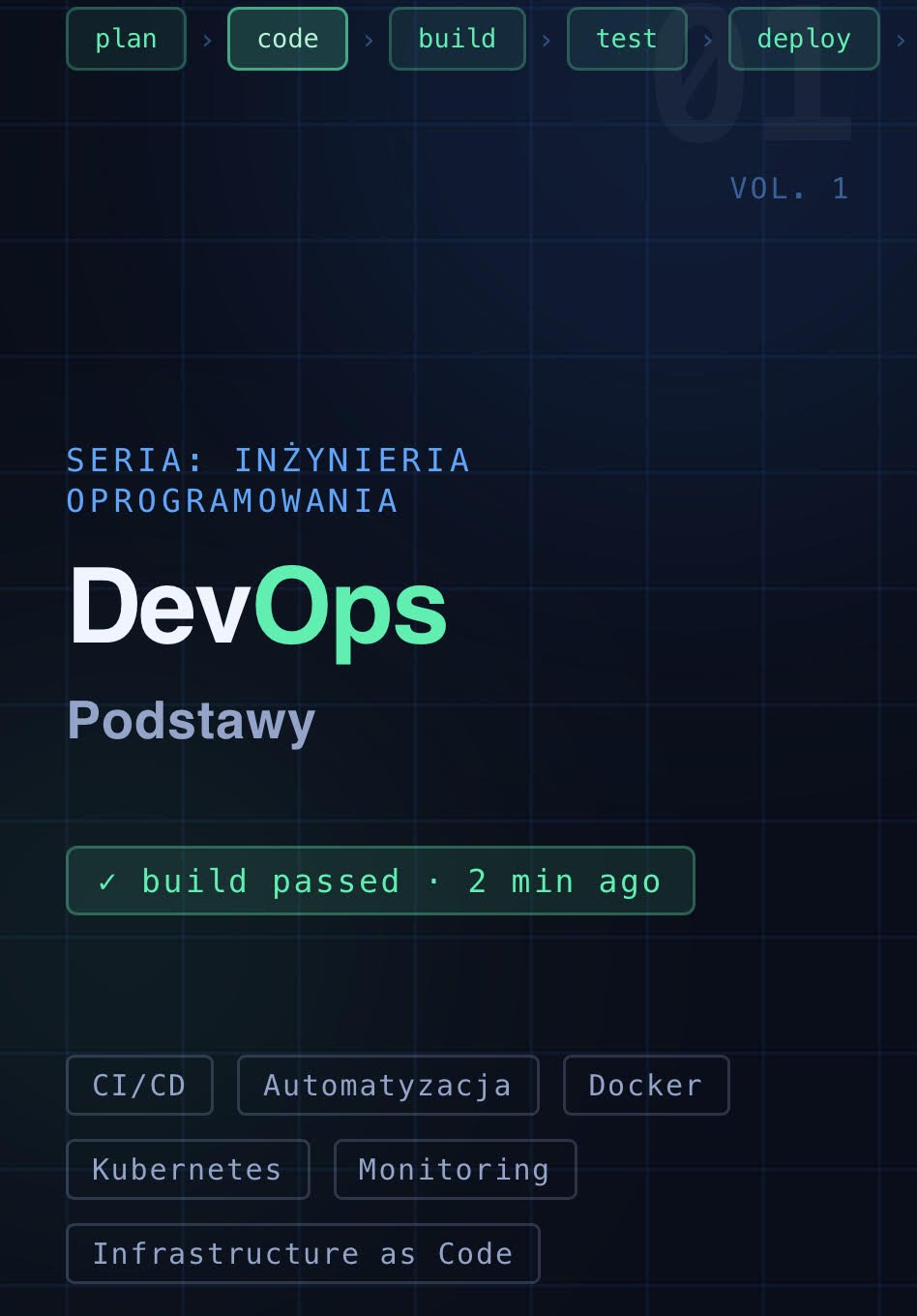Click the chevron between test and deploy
Viewport: 917px width, 1316px height.
(x=708, y=41)
